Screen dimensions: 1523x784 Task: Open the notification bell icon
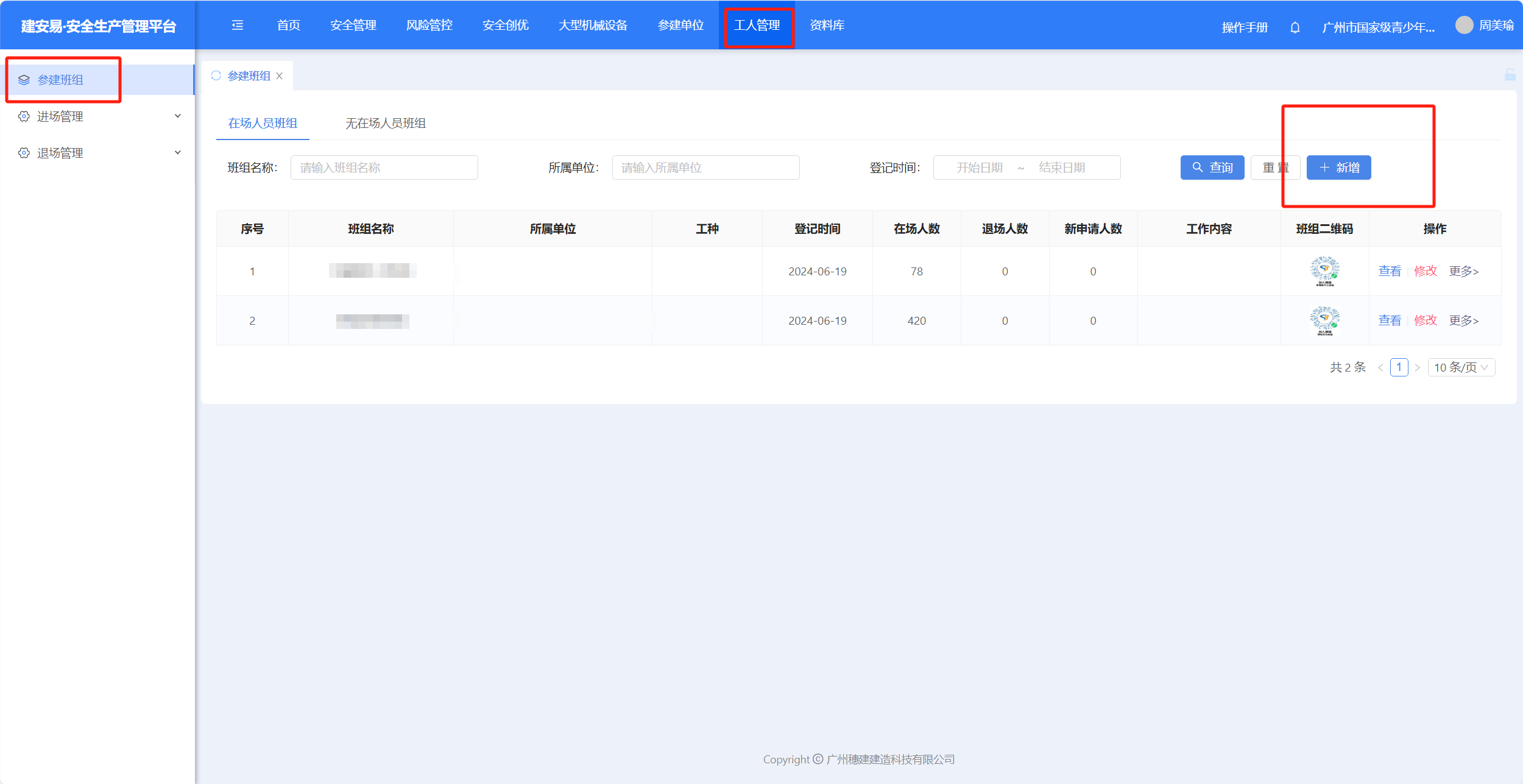(1295, 27)
